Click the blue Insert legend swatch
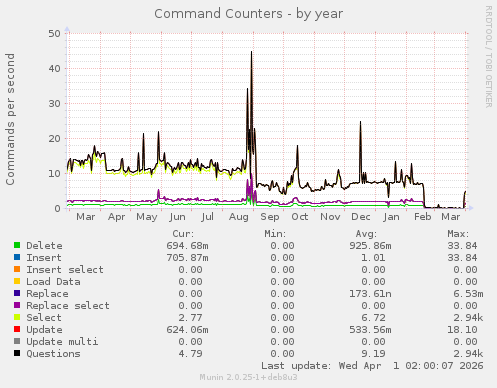The height and width of the screenshot is (388, 497). click(17, 257)
